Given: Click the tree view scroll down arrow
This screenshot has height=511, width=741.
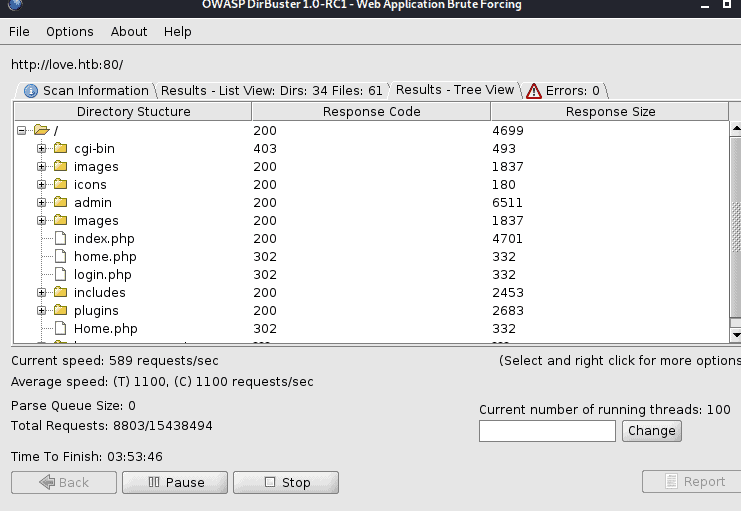Looking at the screenshot, I should coord(736,335).
